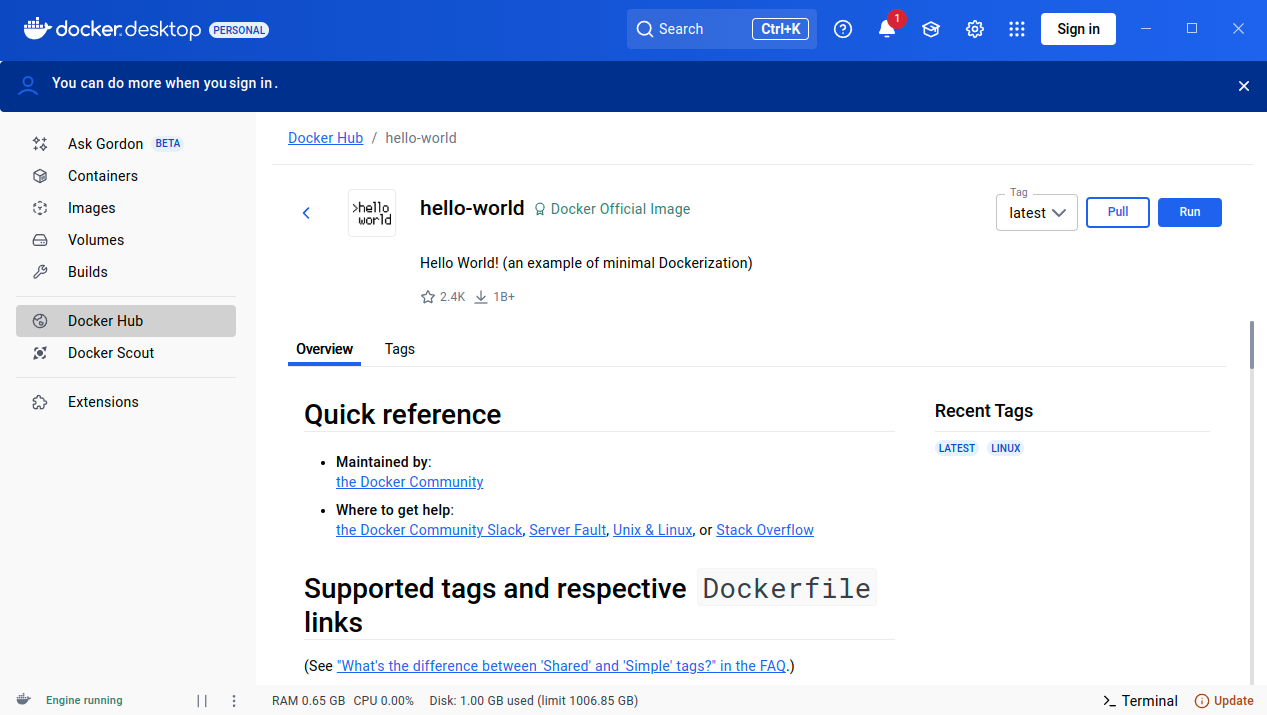
Task: Open the help question mark menu
Action: 842,29
